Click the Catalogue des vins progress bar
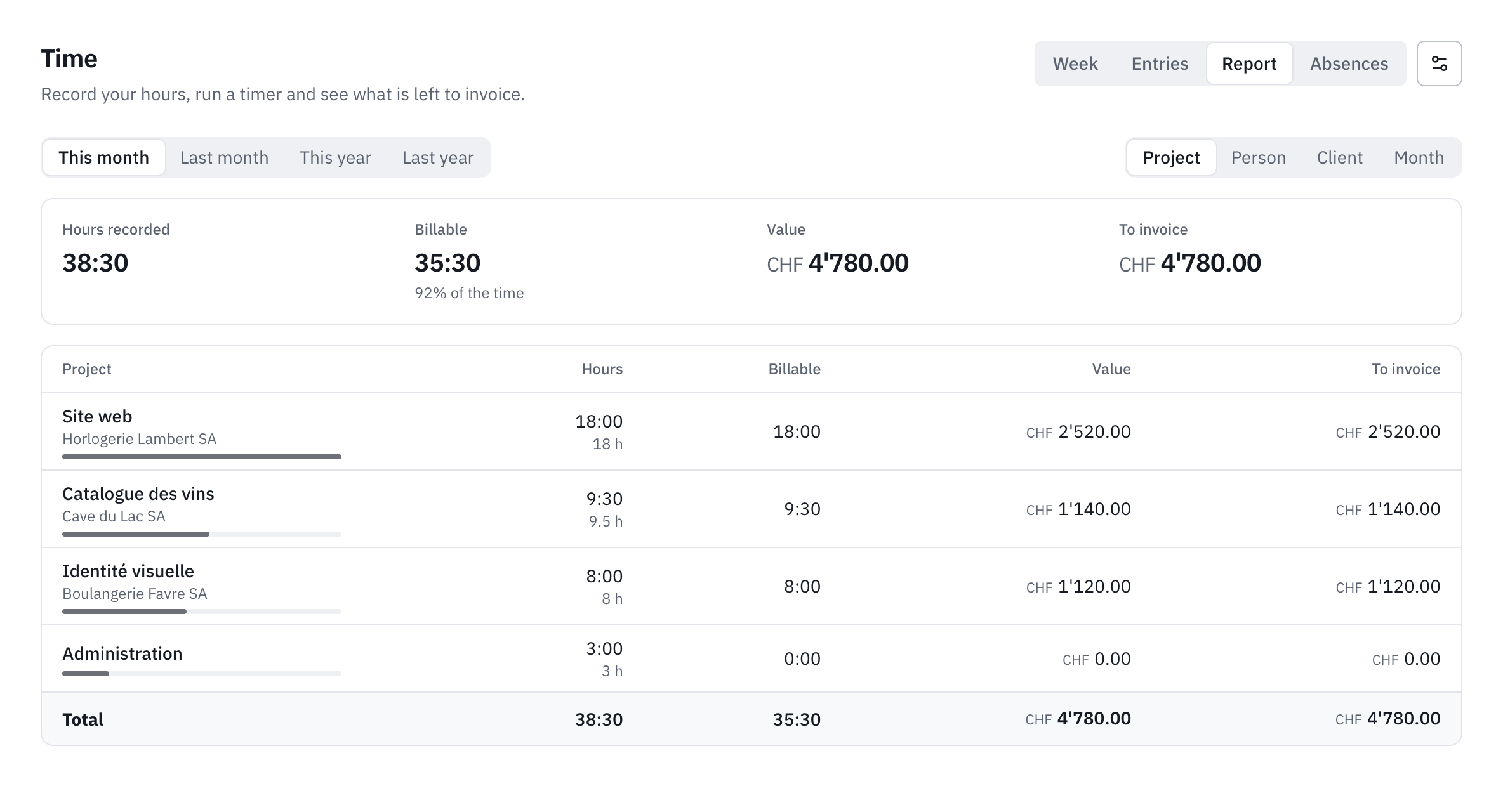The height and width of the screenshot is (812, 1503). 202,534
